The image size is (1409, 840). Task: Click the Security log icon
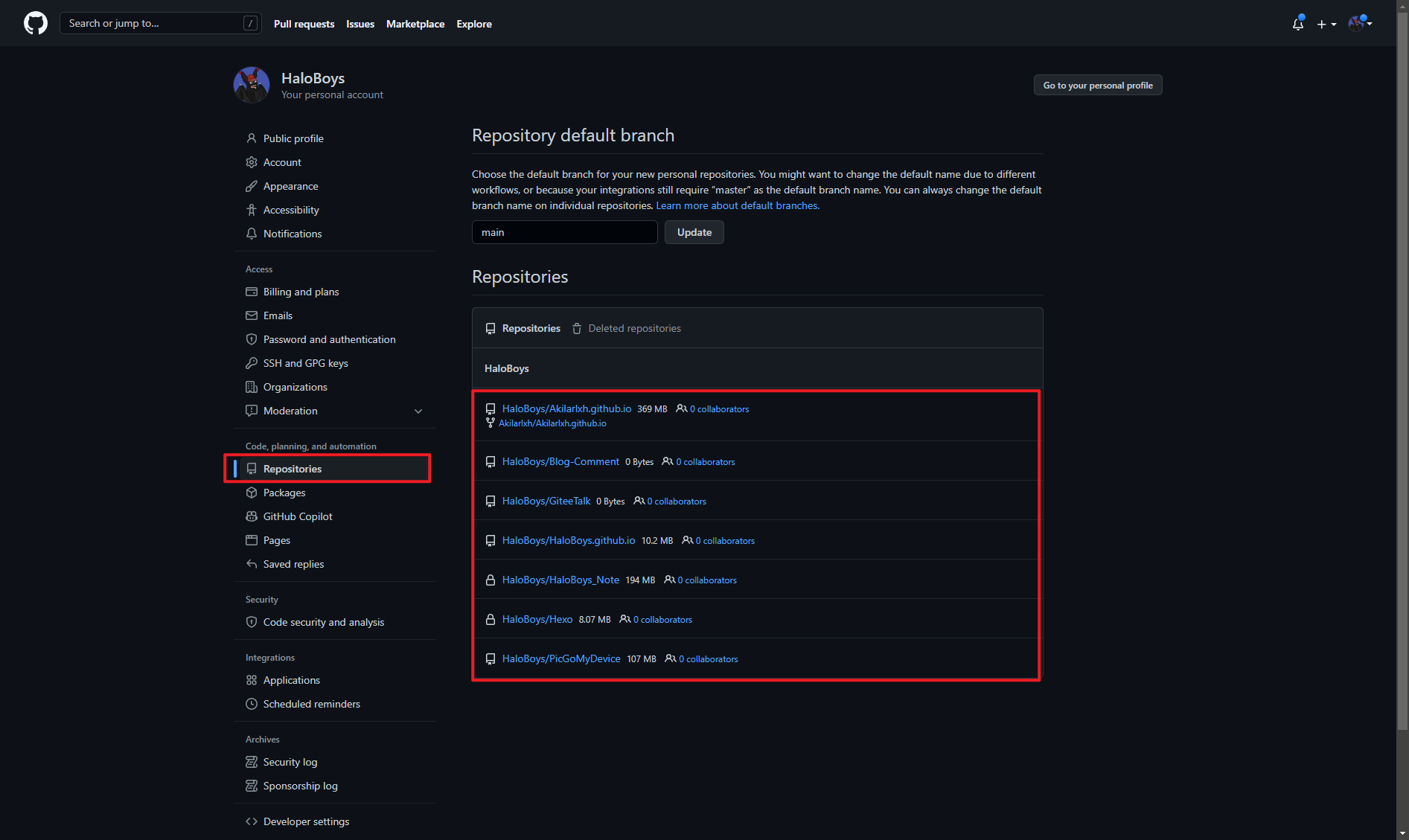click(x=252, y=762)
